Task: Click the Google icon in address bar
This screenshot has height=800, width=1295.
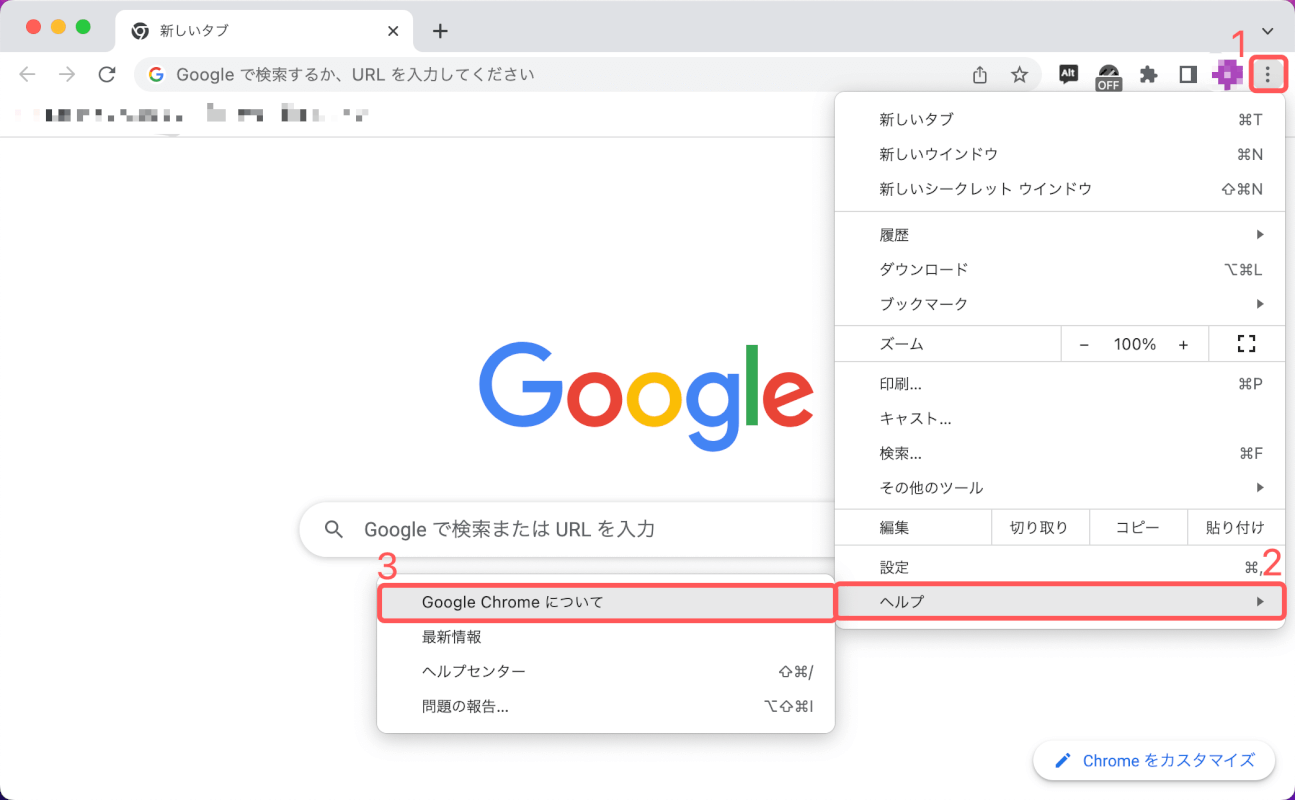Action: point(156,74)
